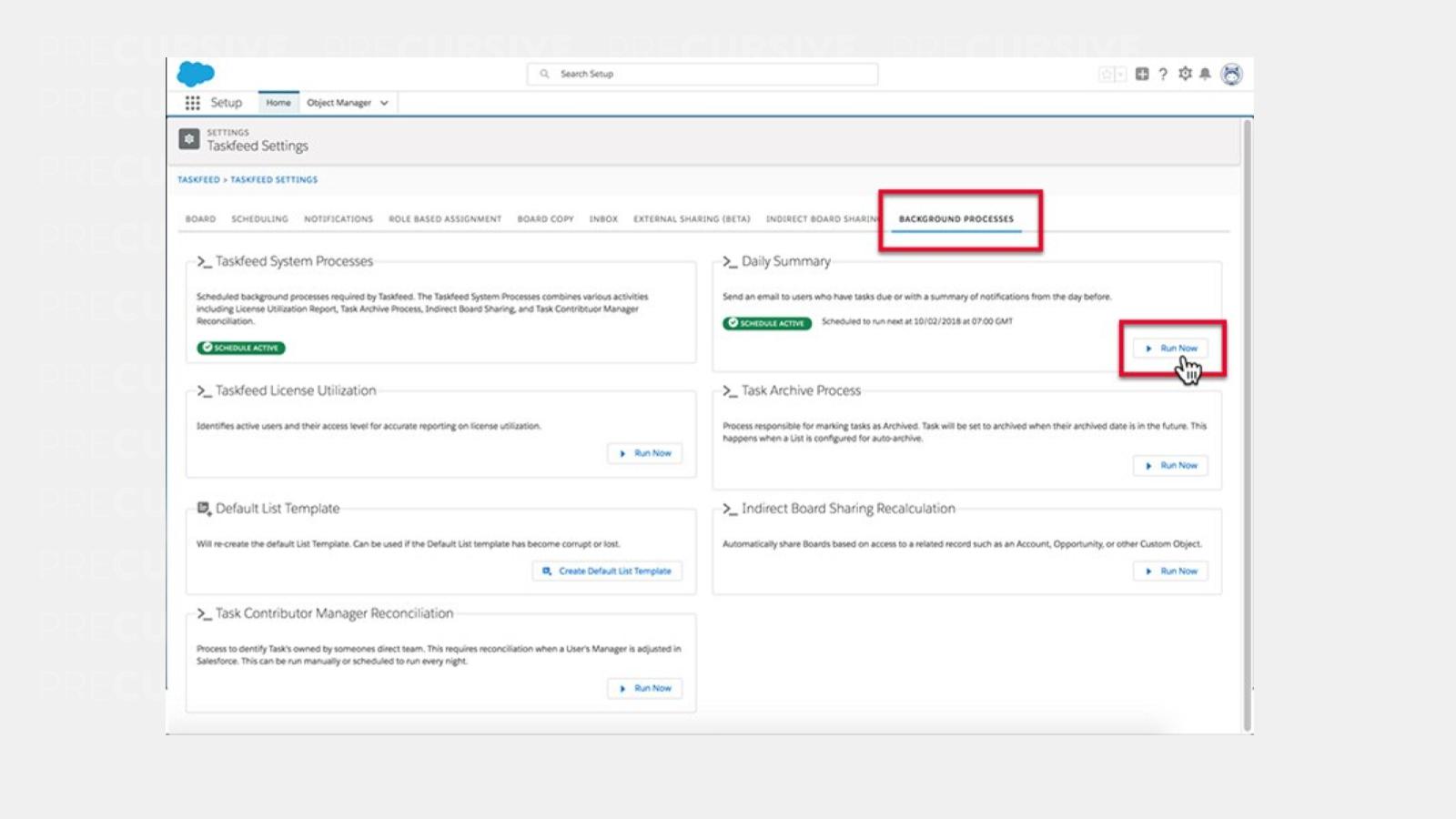Go to the Home tab
This screenshot has height=819, width=1456.
[x=278, y=103]
